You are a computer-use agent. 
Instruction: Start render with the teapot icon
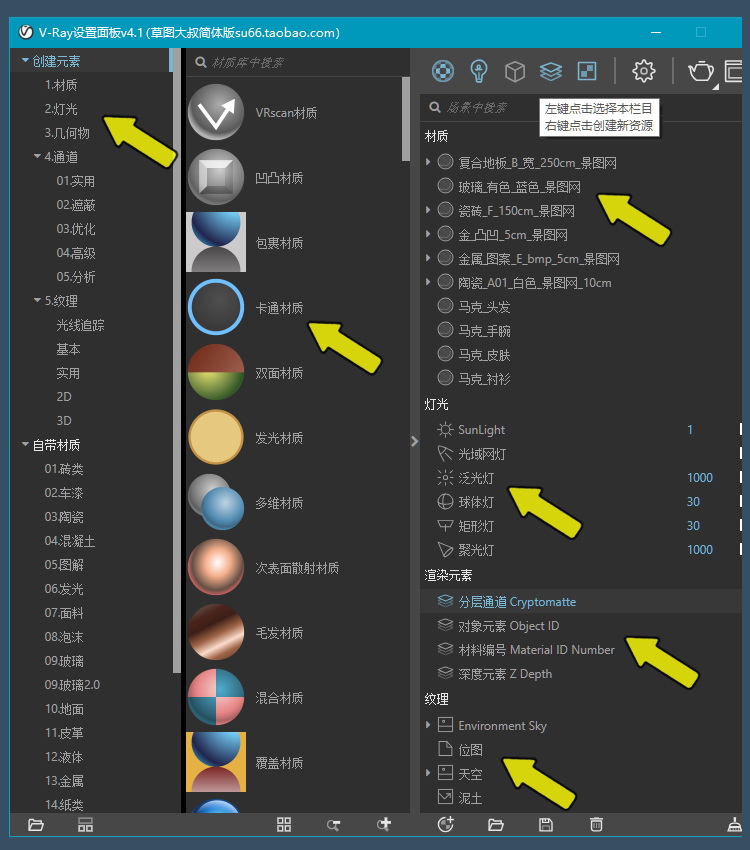click(700, 71)
